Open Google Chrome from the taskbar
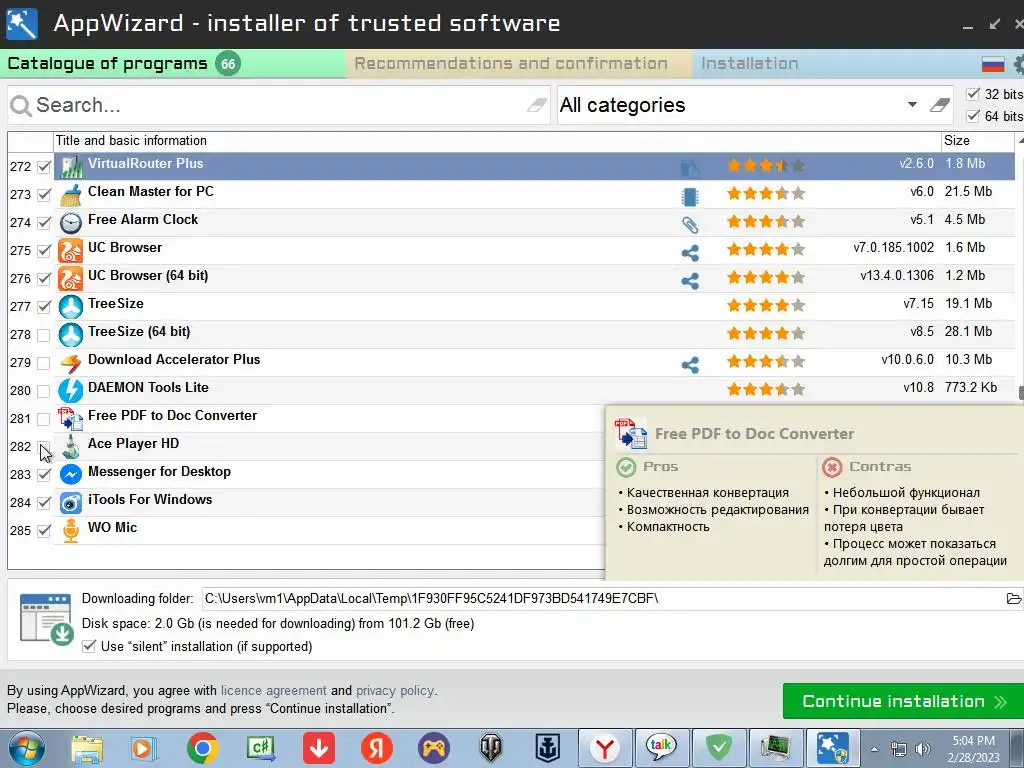Viewport: 1024px width, 768px height. [202, 748]
